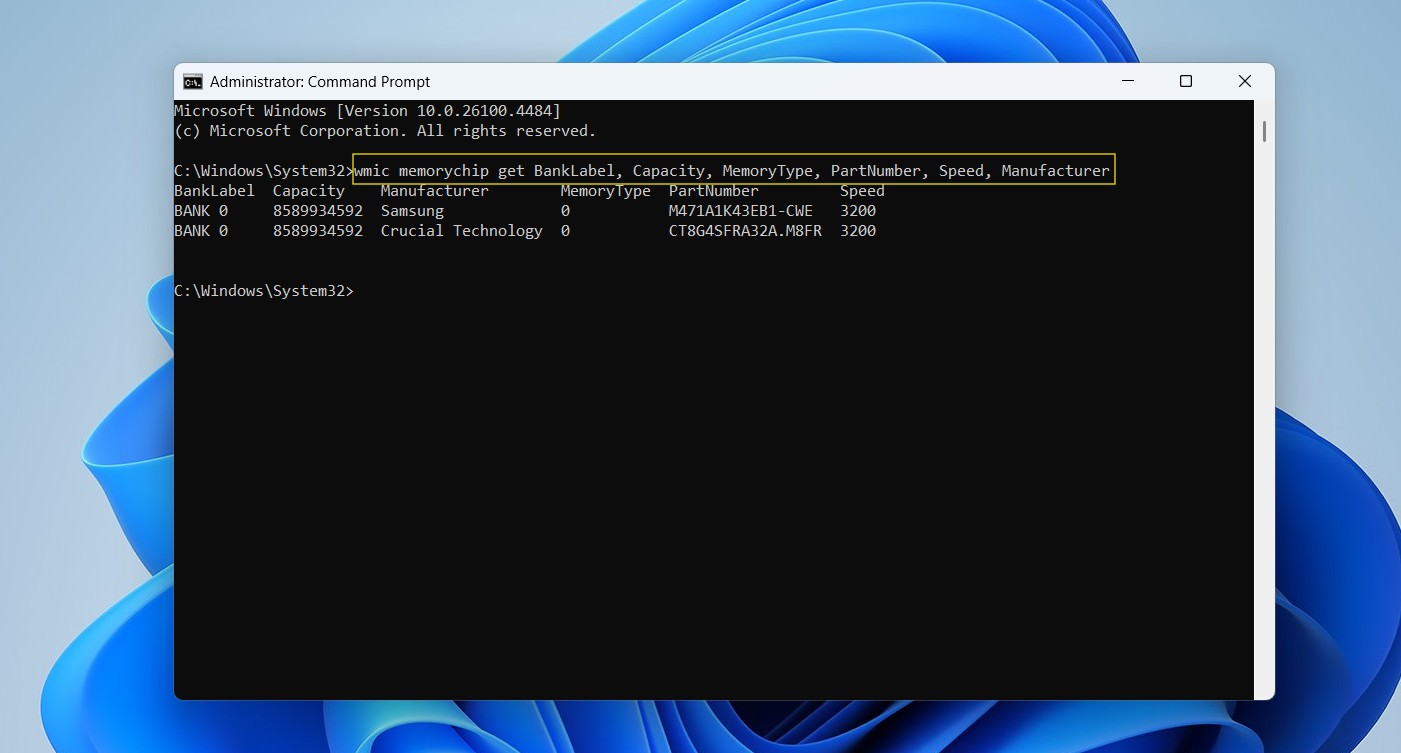The height and width of the screenshot is (753, 1401).
Task: Click the Crucial Technology manufacturer value
Action: point(462,231)
